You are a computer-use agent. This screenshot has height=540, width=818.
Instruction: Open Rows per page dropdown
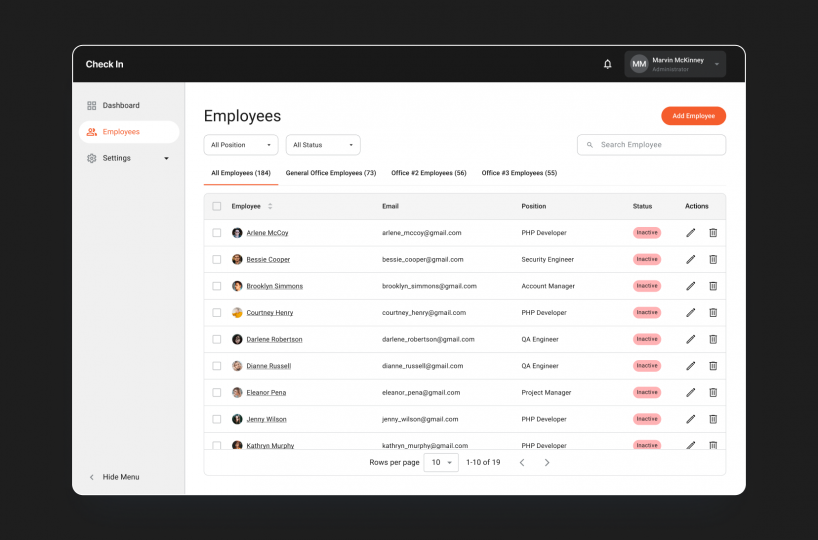click(x=441, y=462)
